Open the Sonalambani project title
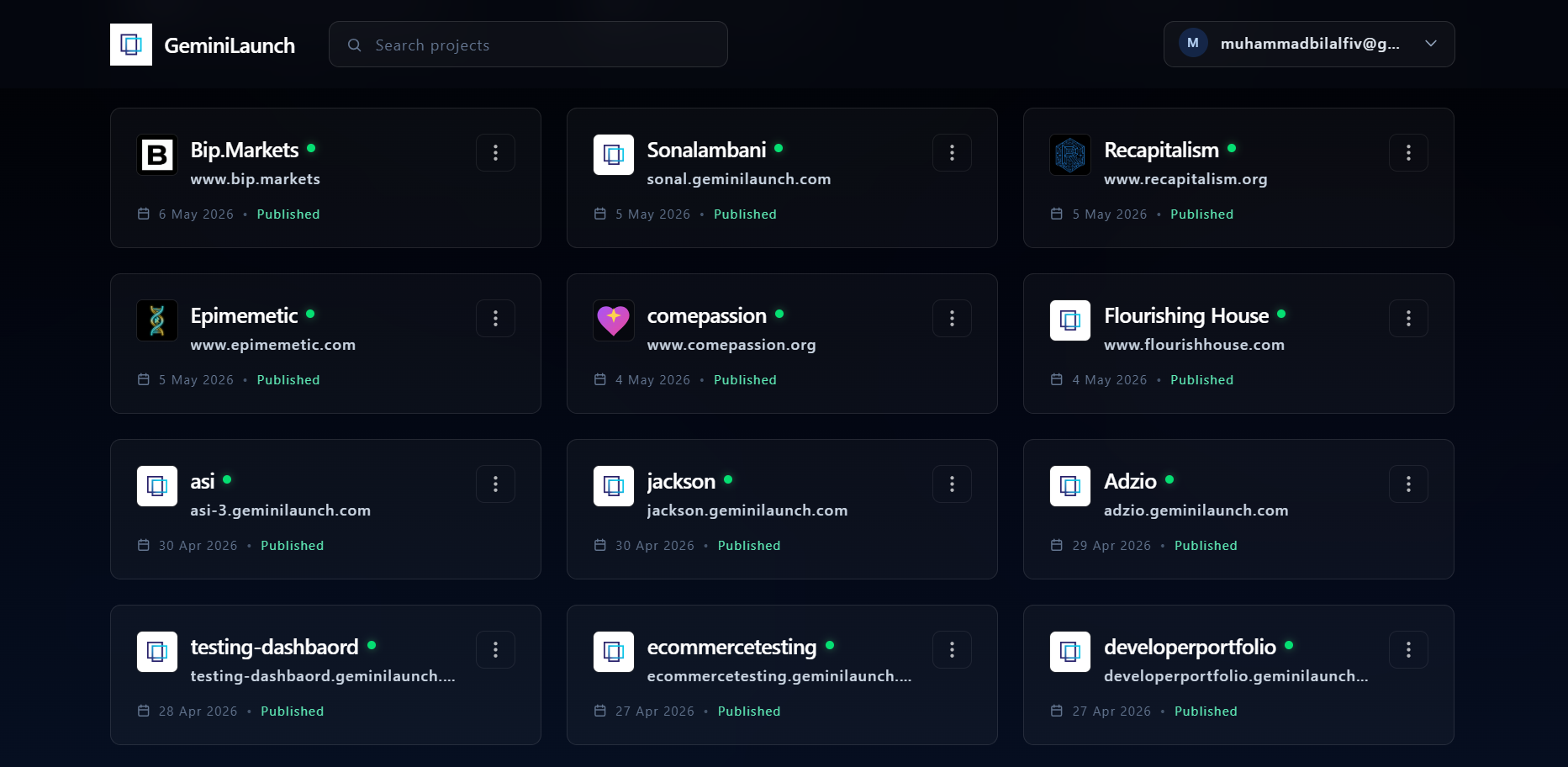Image resolution: width=1568 pixels, height=767 pixels. 706,150
